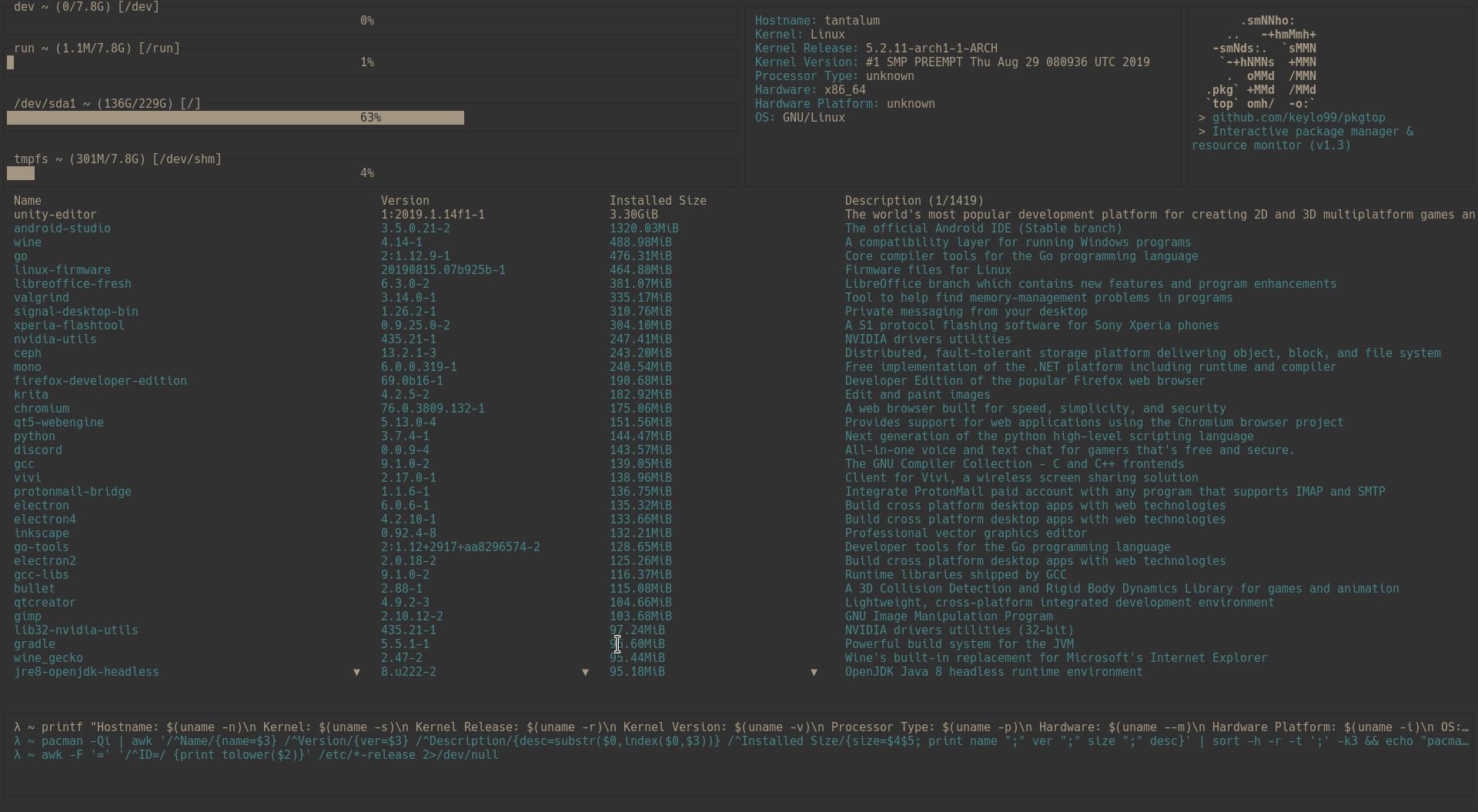Click wine_gecko package entry
1478x812 pixels.
[x=48, y=658]
